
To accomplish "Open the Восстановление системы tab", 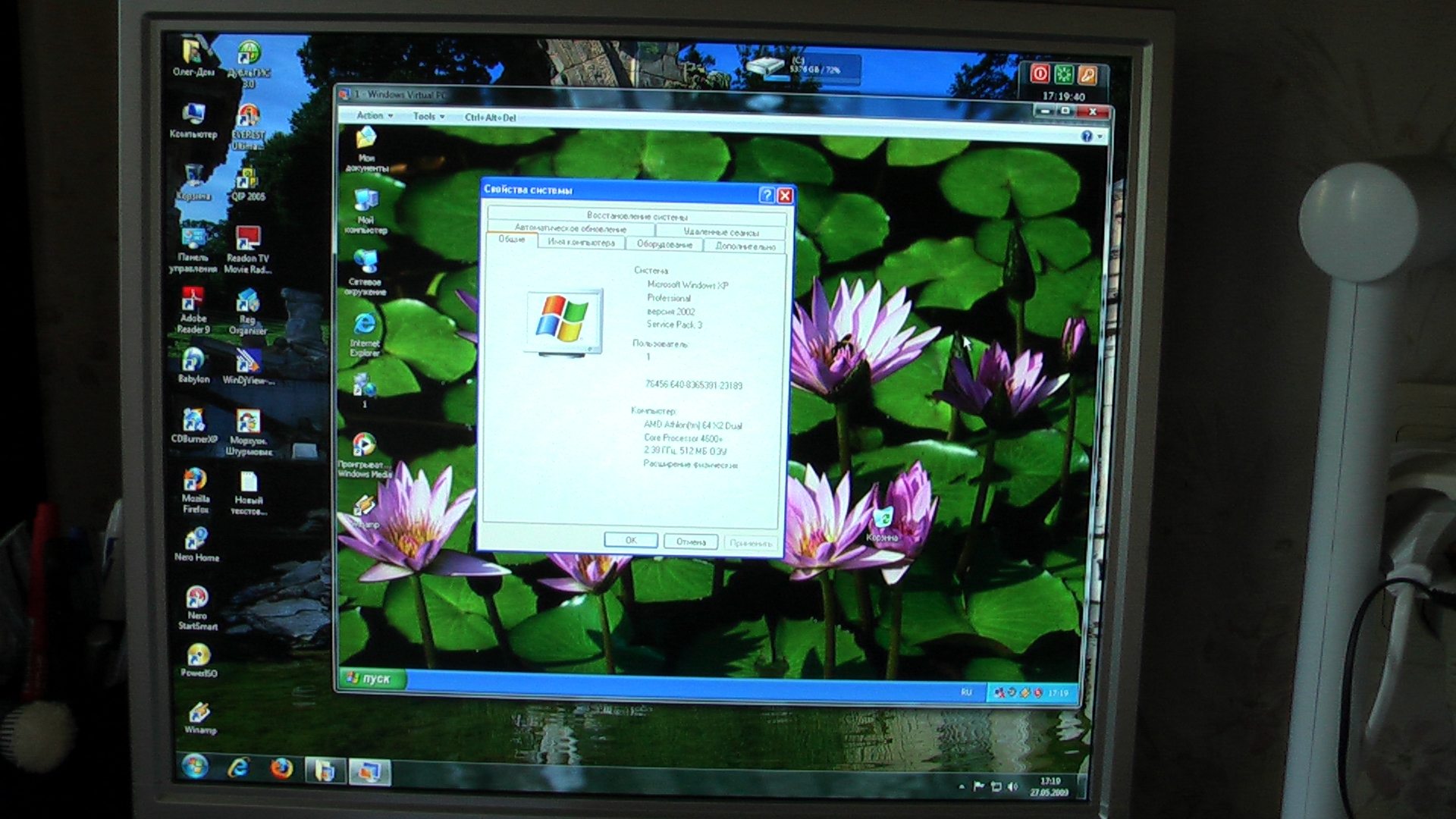I will pyautogui.click(x=637, y=216).
